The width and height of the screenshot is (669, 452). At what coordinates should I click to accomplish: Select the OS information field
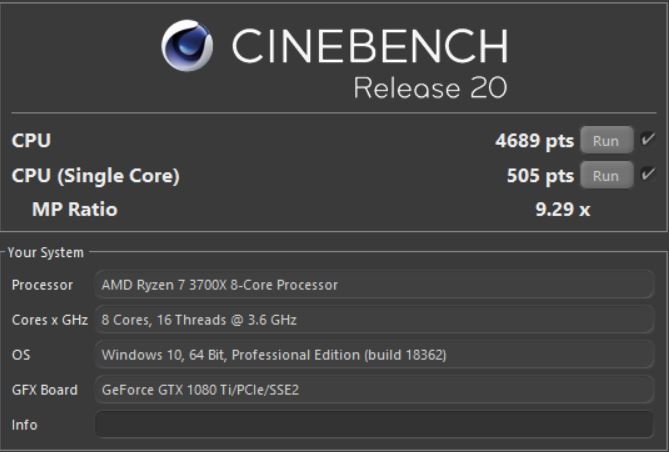(374, 354)
